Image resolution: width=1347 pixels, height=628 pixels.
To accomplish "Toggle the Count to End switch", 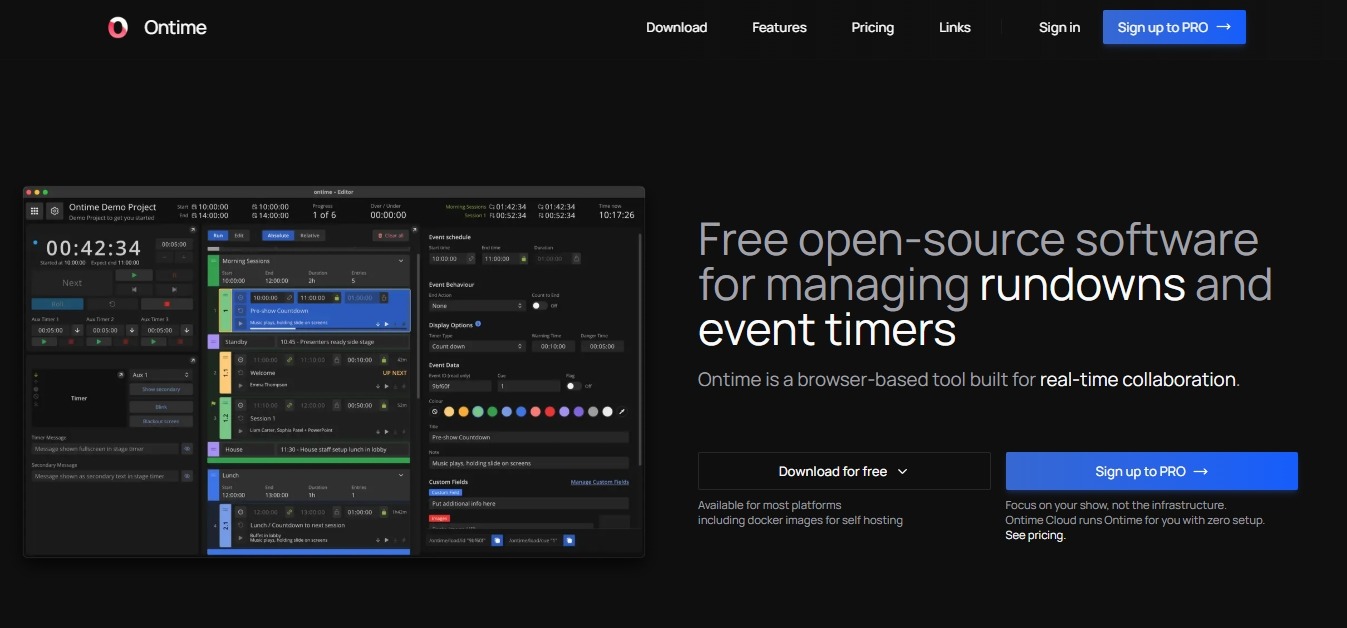I will pyautogui.click(x=539, y=305).
